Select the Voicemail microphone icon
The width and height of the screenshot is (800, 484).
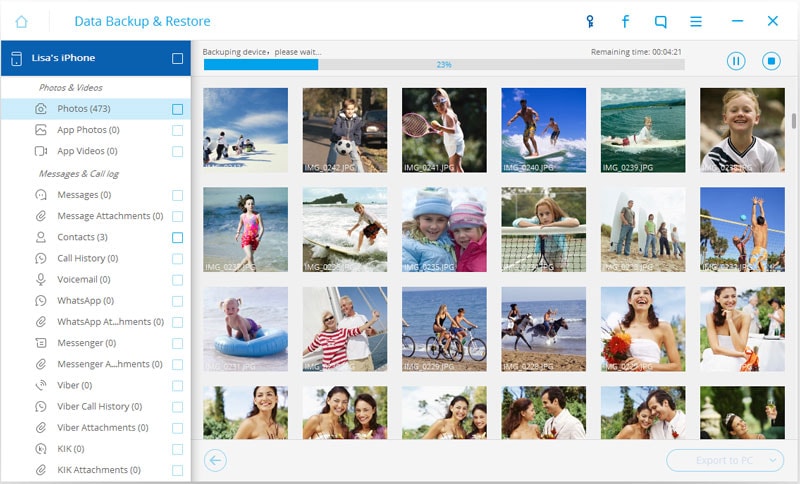pos(41,279)
